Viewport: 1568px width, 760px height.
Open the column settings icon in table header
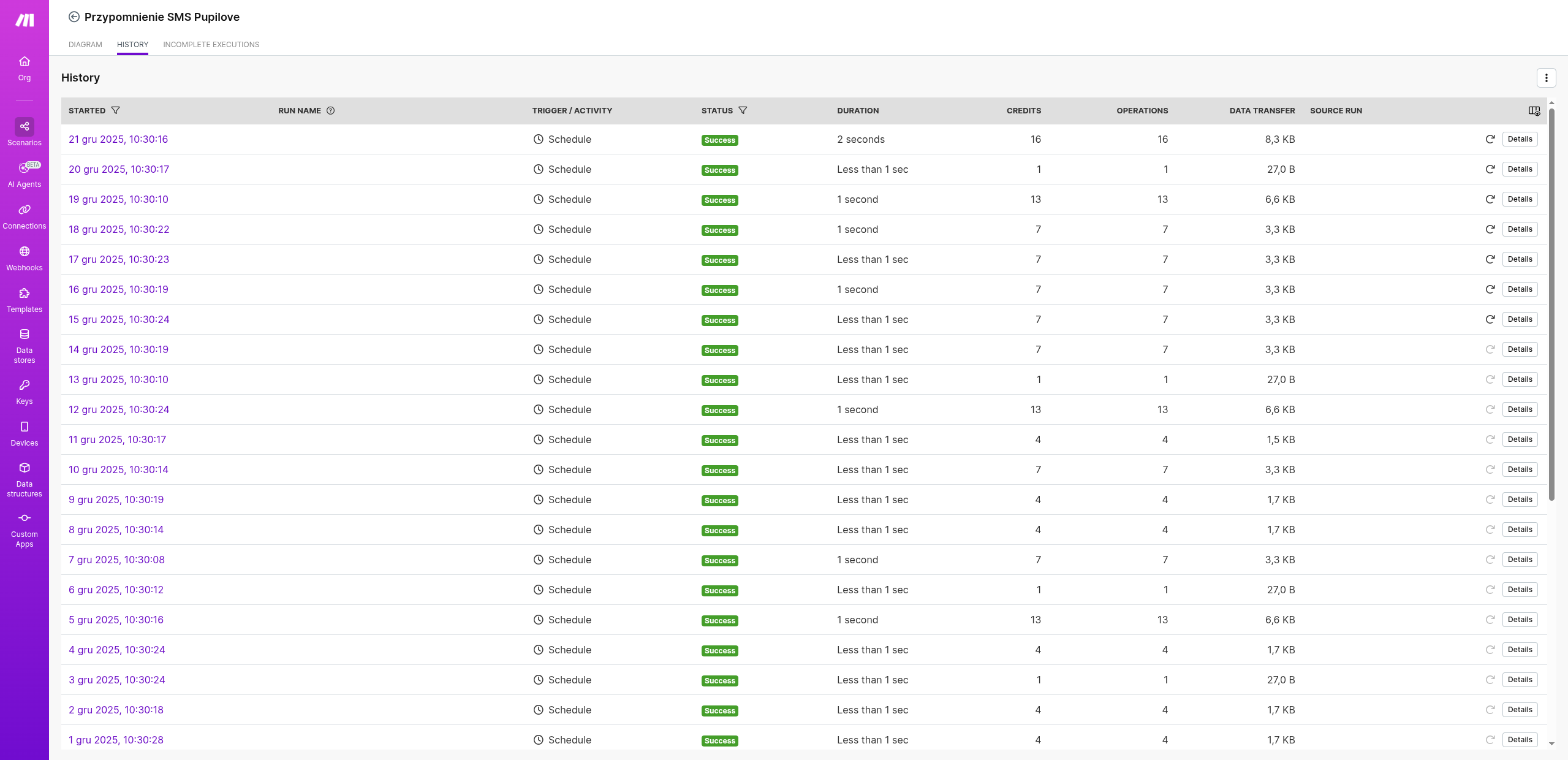(1534, 111)
